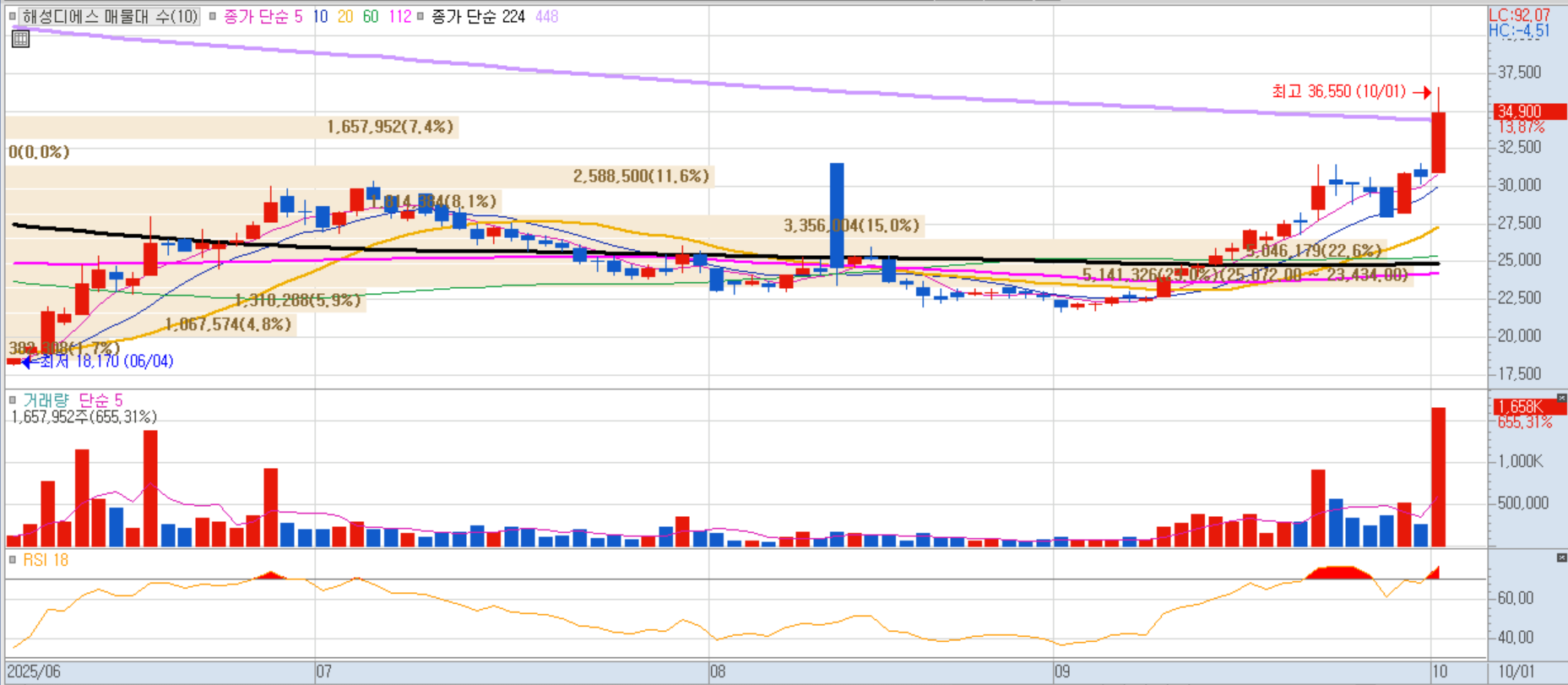
Task: Click the square marker before 종가 단순 5
Action: pos(213,16)
